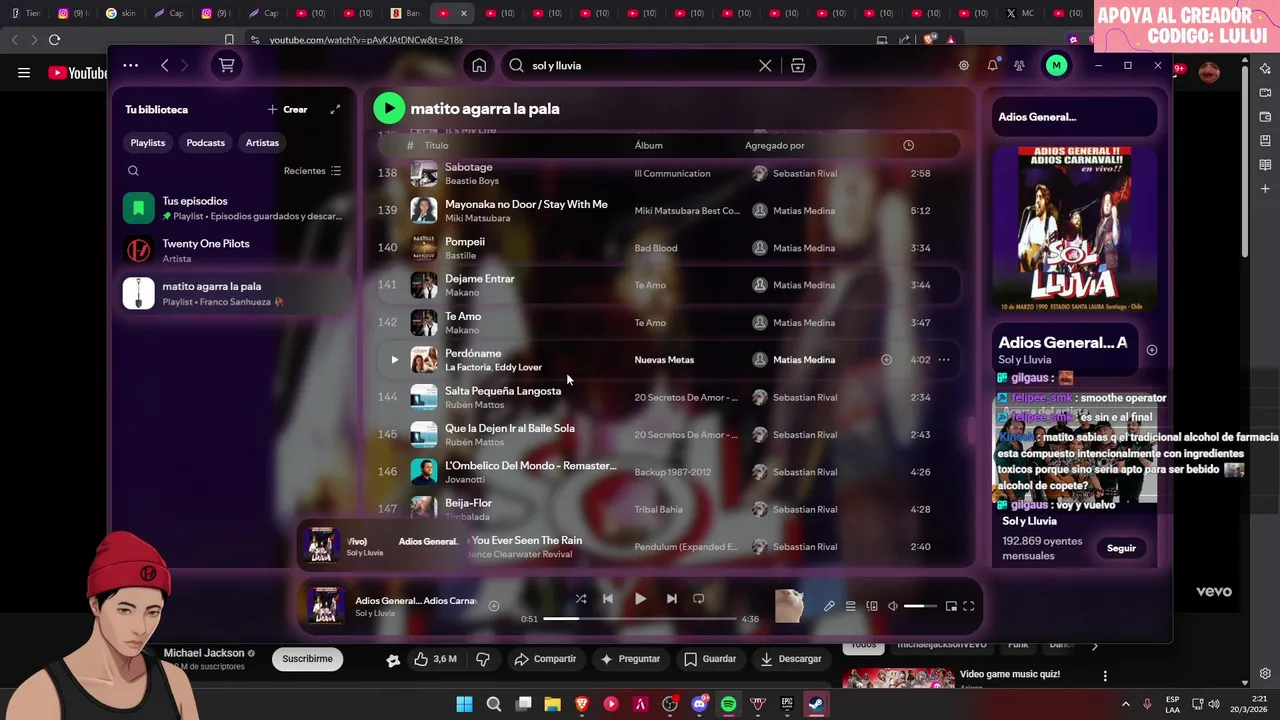Adjust the Spotify volume slider

(921, 606)
